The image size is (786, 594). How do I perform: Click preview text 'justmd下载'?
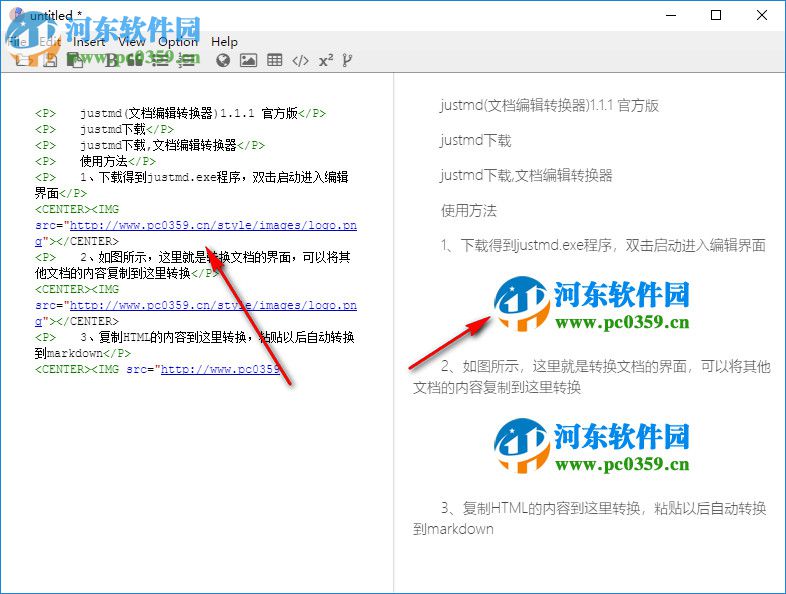[x=475, y=140]
